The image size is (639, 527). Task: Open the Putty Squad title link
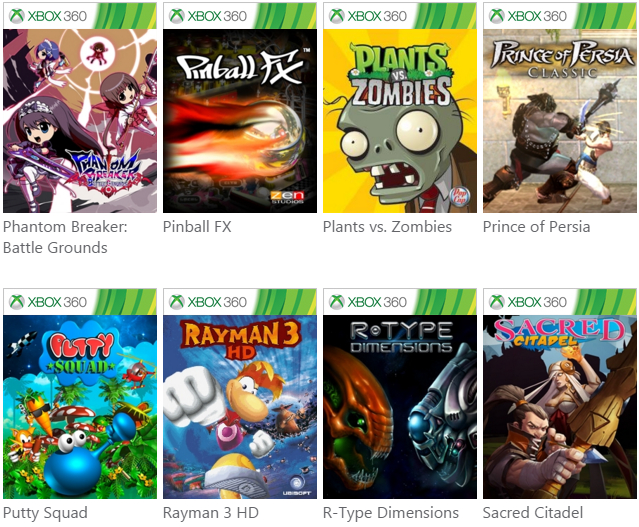click(45, 513)
